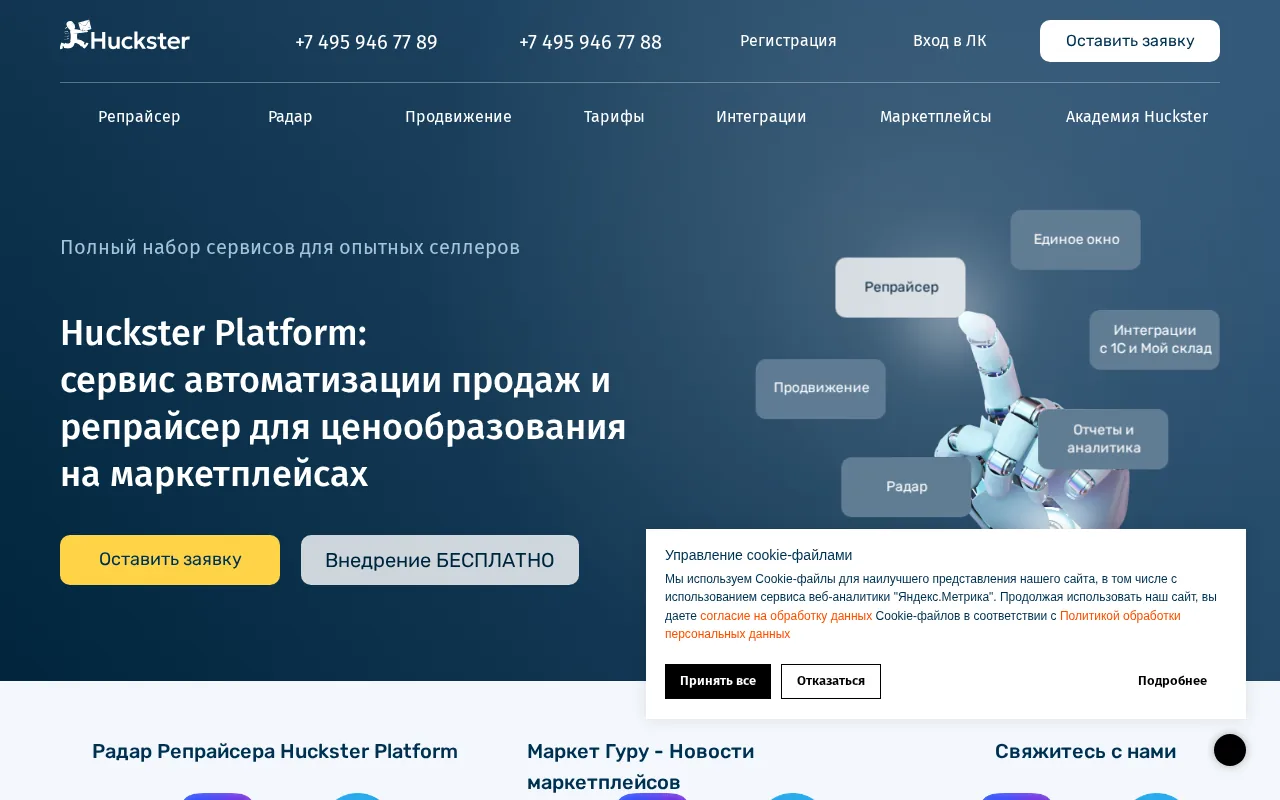Open the Маркетплейсы menu item
The height and width of the screenshot is (800, 1280).
coord(936,117)
